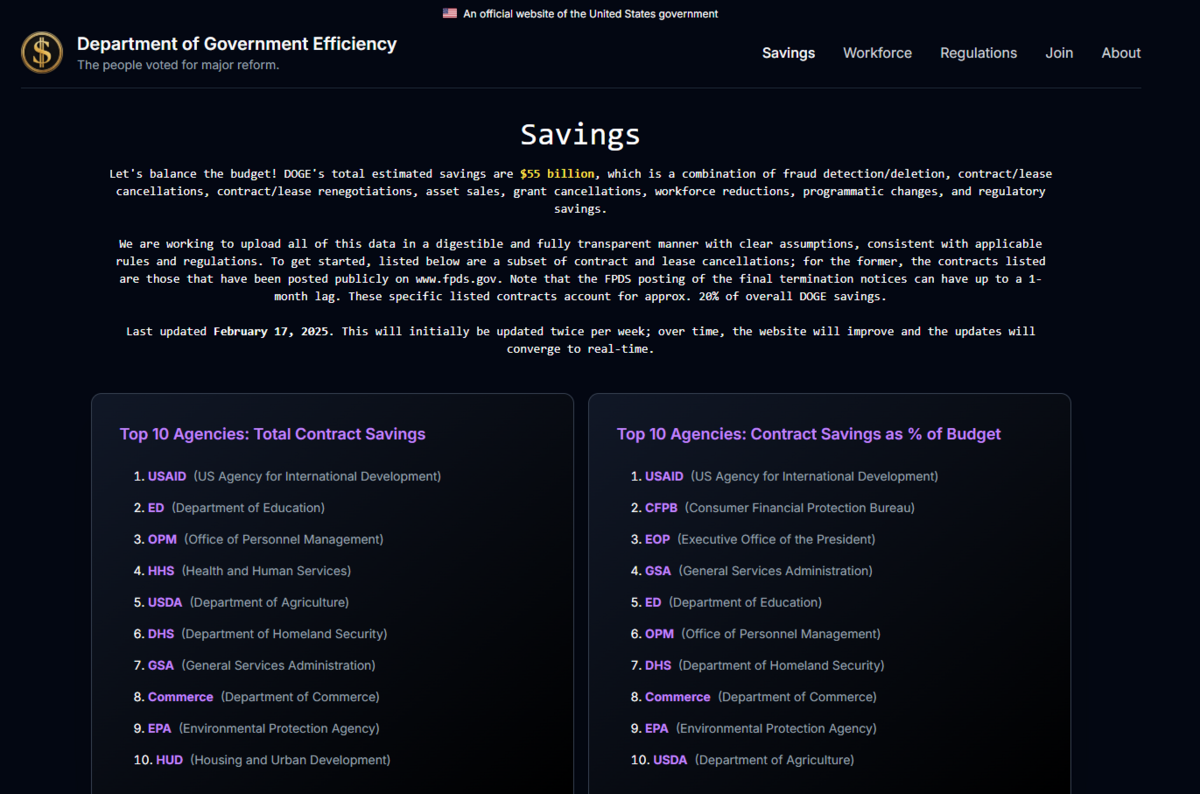Click the official US government website notice
The width and height of the screenshot is (1200, 794).
coord(590,14)
